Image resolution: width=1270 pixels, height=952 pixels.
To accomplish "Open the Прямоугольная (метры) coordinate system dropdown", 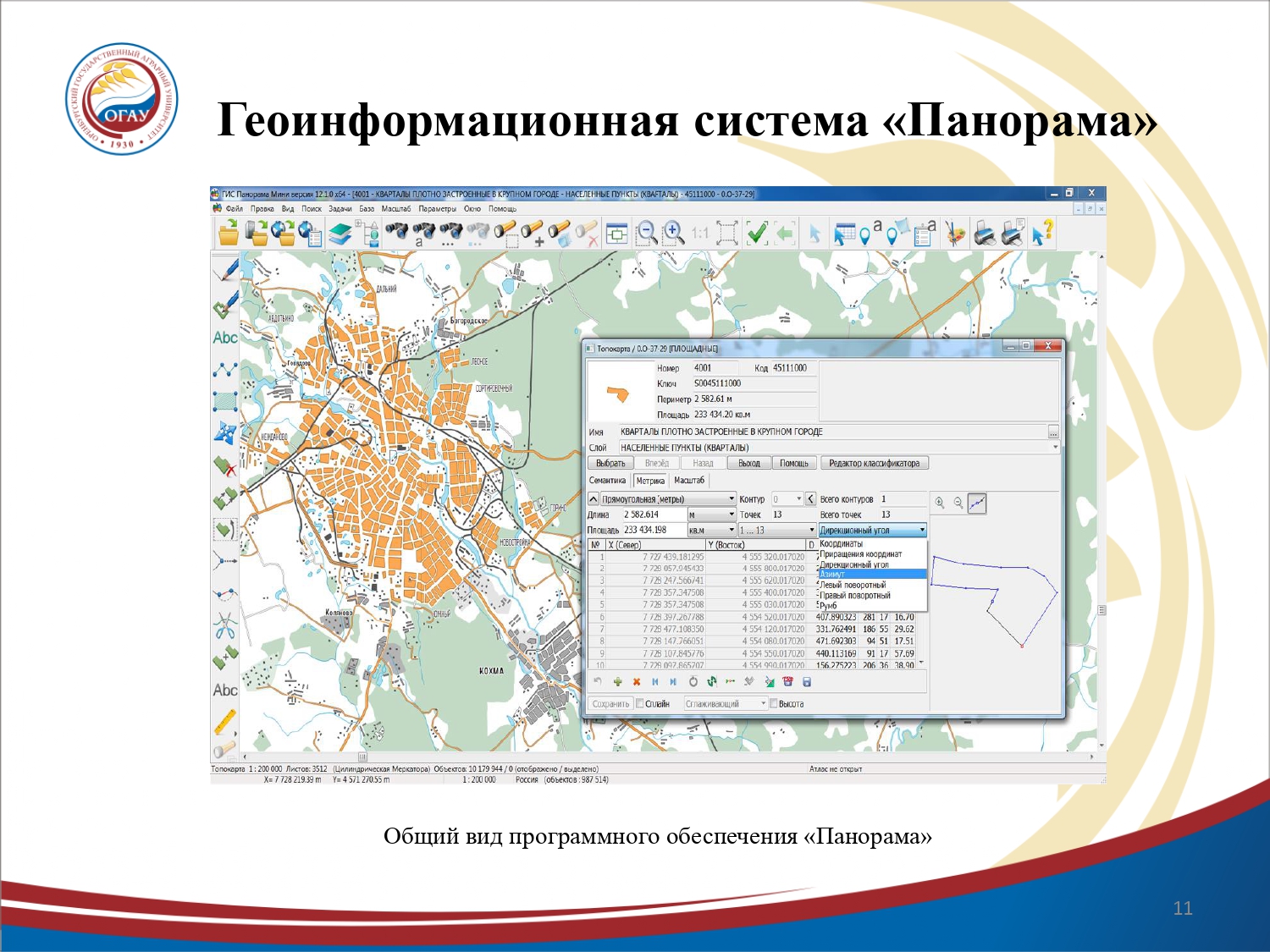I will (732, 499).
